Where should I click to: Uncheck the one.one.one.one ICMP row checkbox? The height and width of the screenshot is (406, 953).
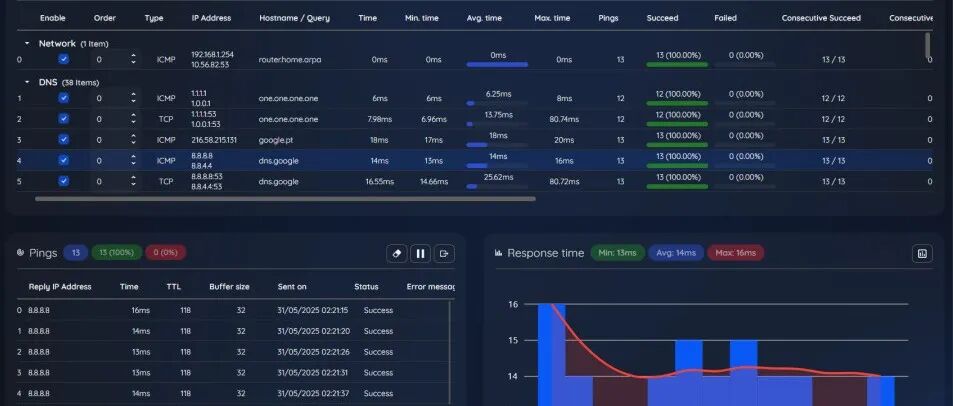63,98
